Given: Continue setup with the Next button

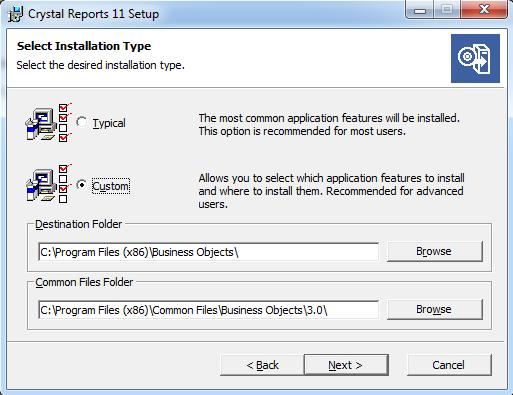Looking at the screenshot, I should click(346, 365).
